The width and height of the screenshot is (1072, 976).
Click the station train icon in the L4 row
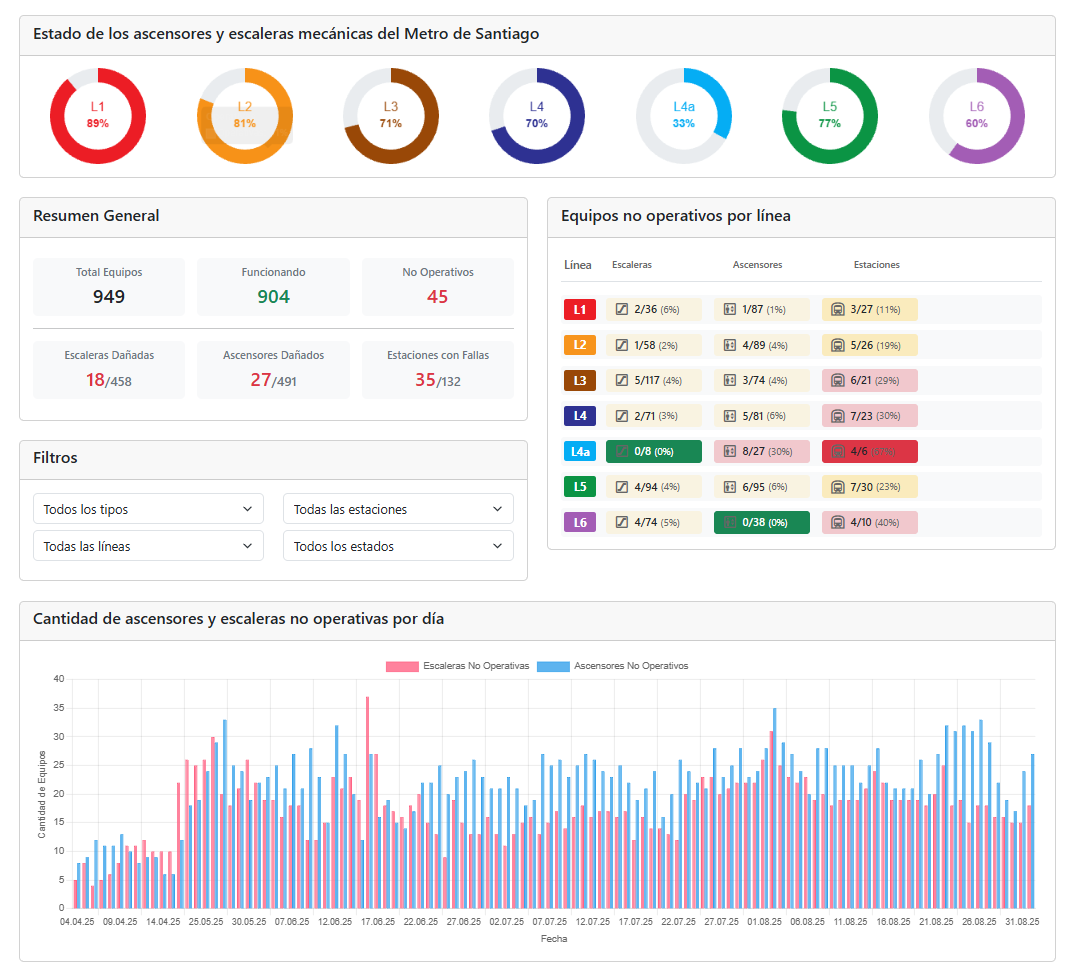click(x=838, y=416)
